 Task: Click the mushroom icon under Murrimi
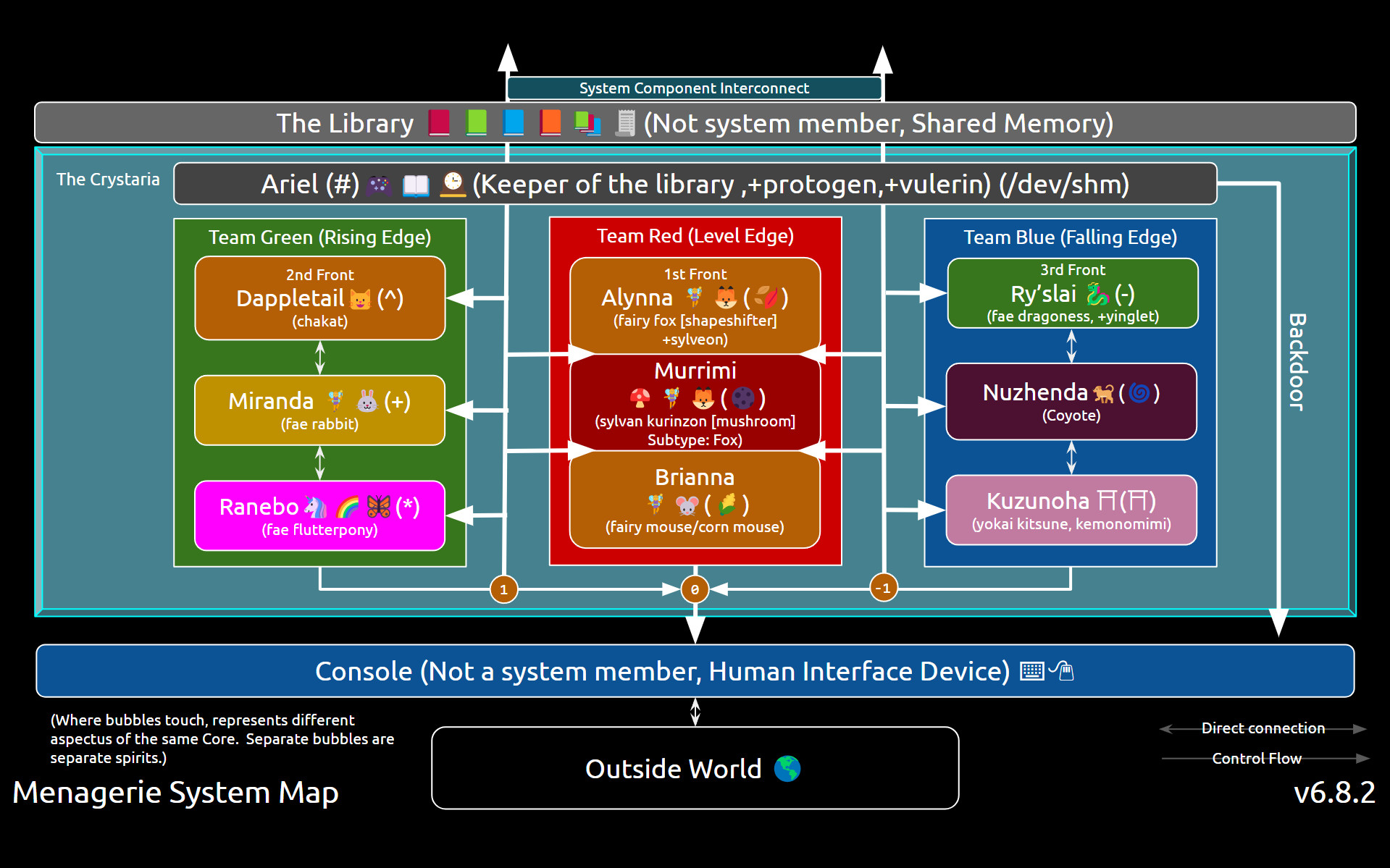[640, 398]
